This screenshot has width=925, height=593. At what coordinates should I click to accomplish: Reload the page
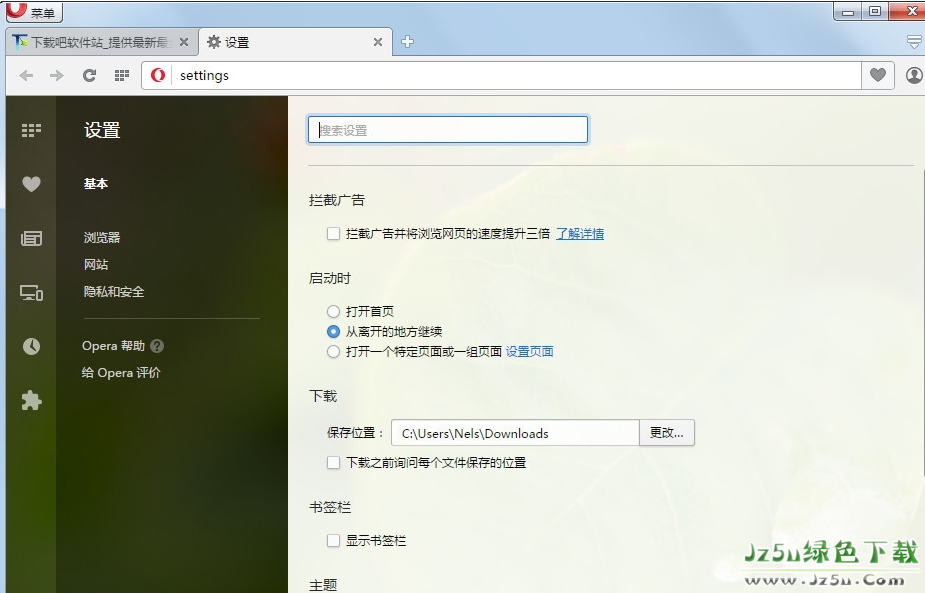coord(89,76)
